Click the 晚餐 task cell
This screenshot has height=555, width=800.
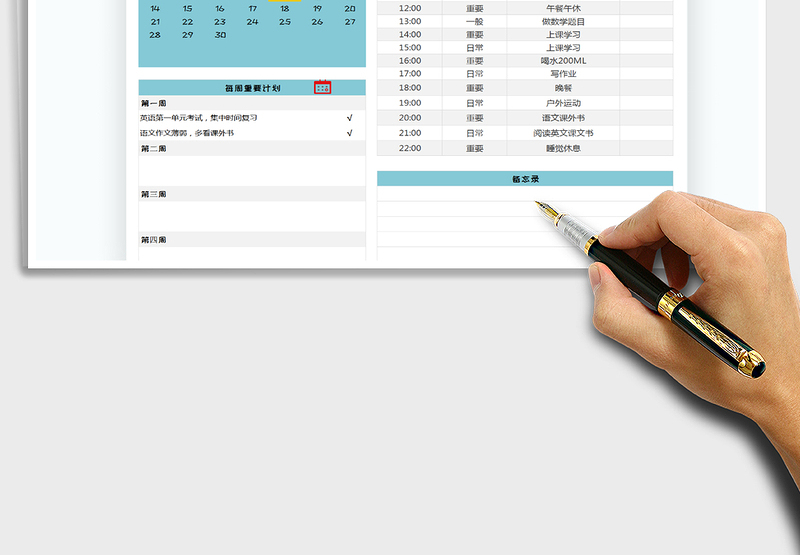(x=563, y=88)
